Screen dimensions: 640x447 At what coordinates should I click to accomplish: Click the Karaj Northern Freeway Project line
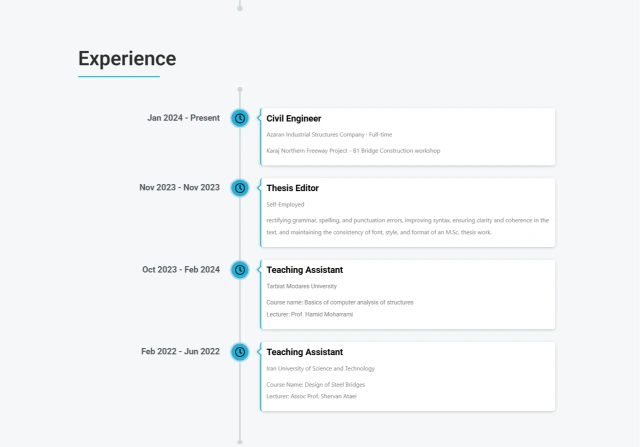[353, 151]
